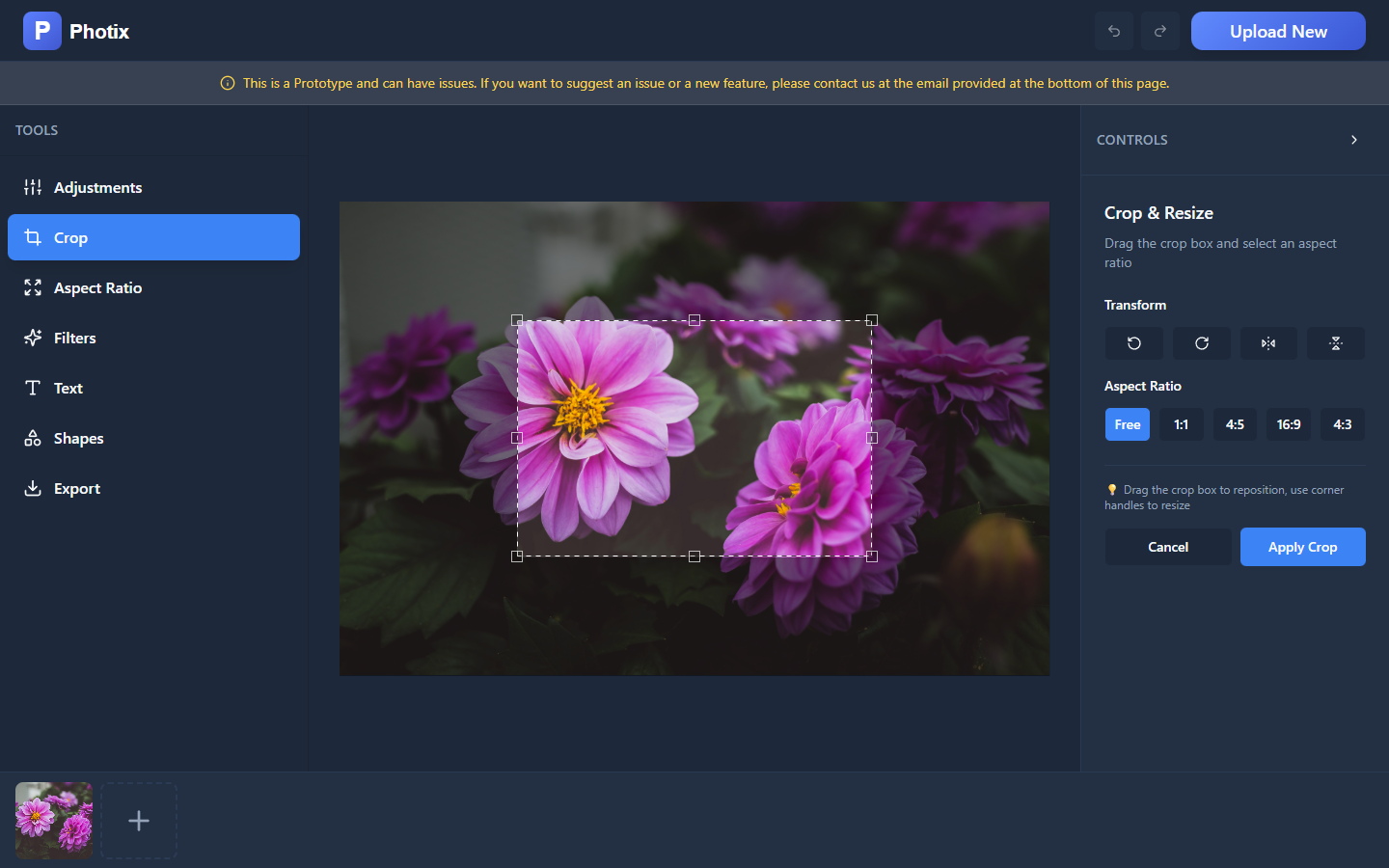Image resolution: width=1389 pixels, height=868 pixels.
Task: Switch to the Free aspect ratio
Action: point(1127,424)
